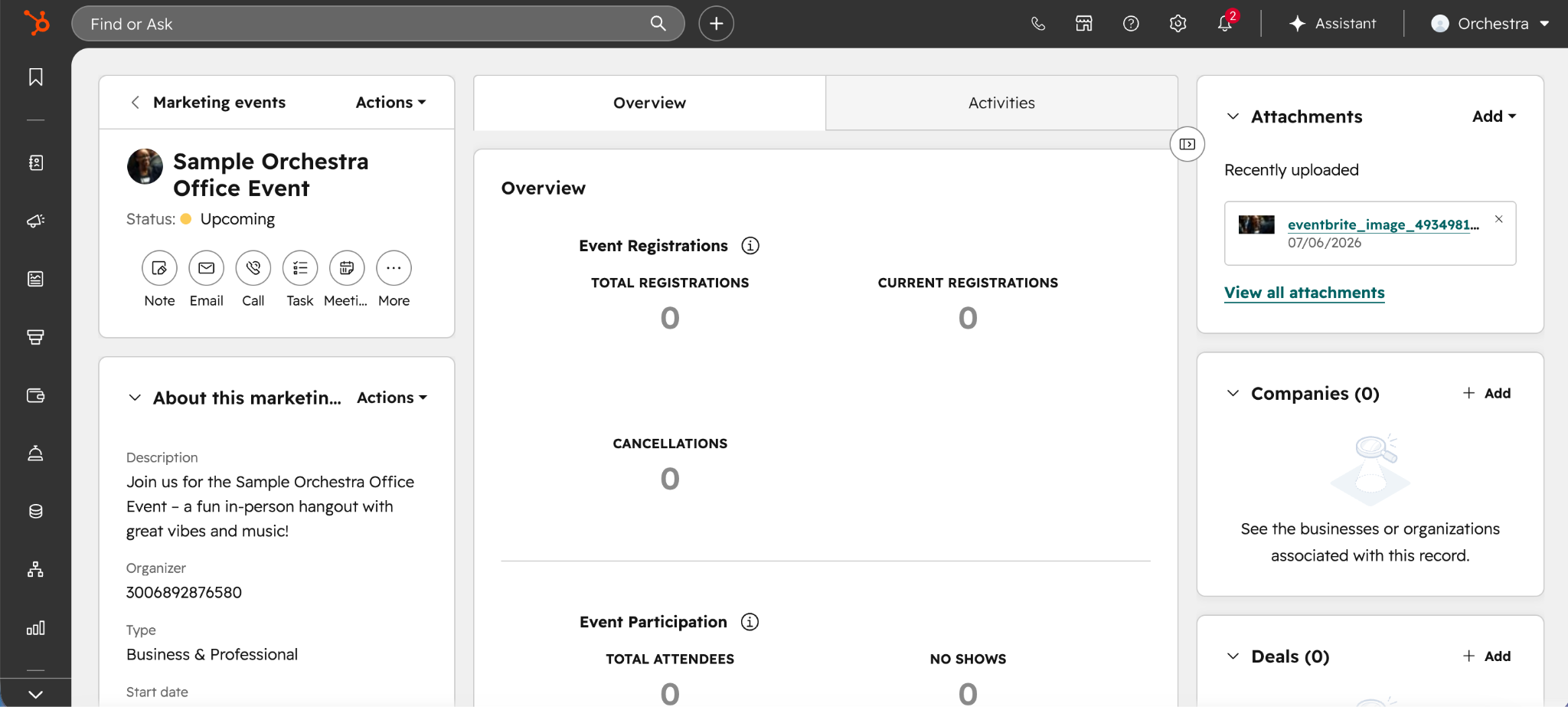Go back using the left chevron arrow
The width and height of the screenshot is (1568, 707).
[136, 103]
